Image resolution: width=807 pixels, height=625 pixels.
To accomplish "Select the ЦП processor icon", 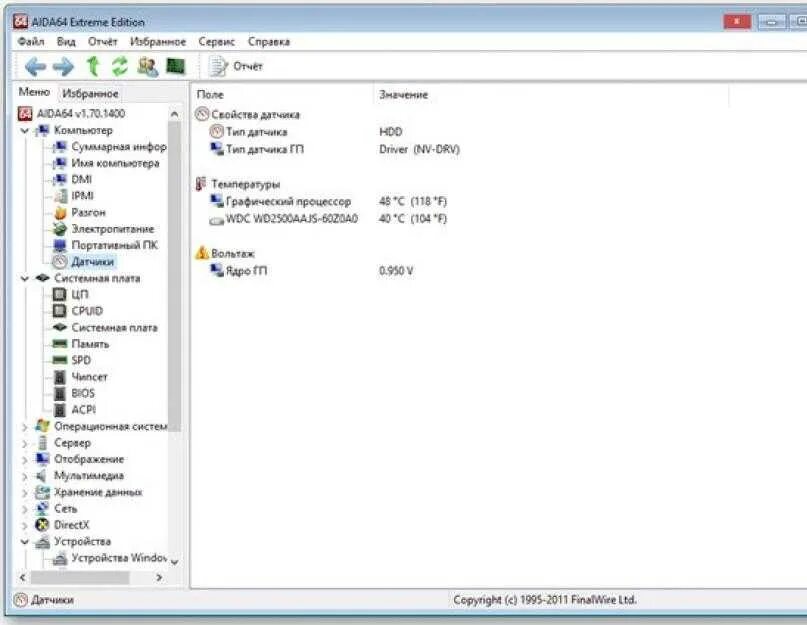I will (60, 294).
